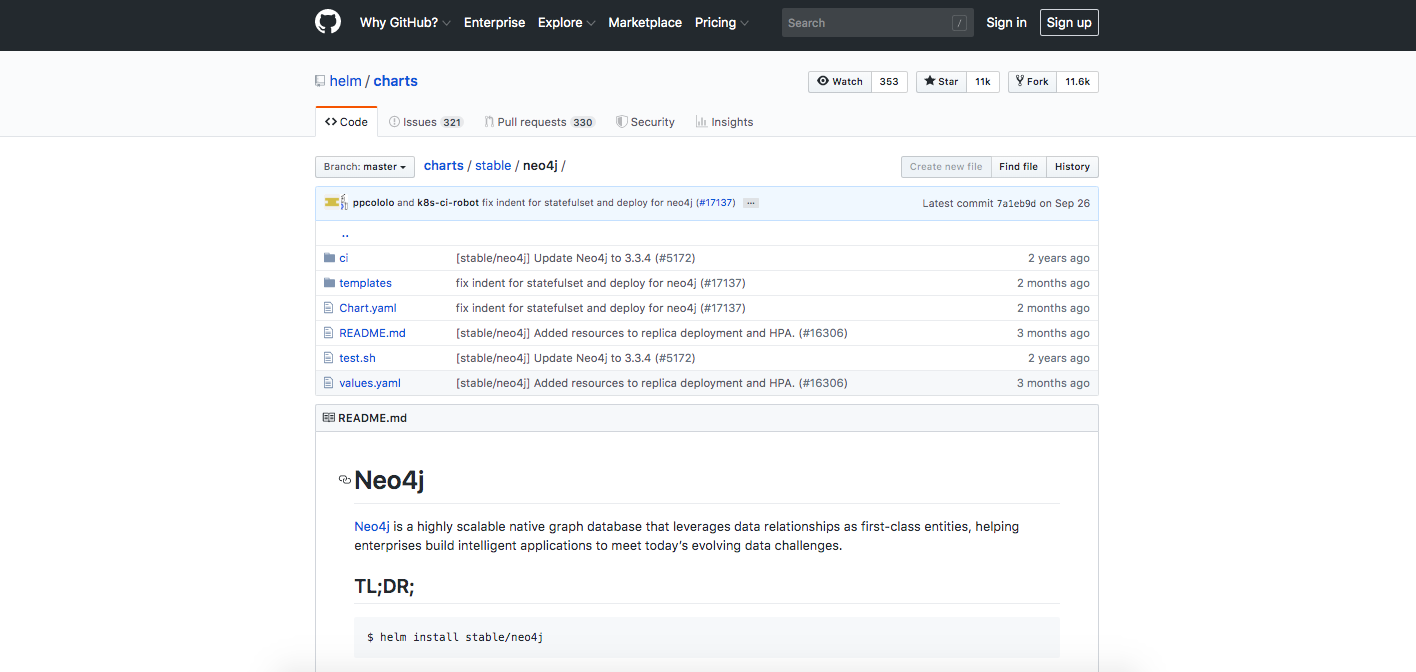The image size is (1416, 672).
Task: Select the Chart.yaml file icon
Action: click(329, 308)
